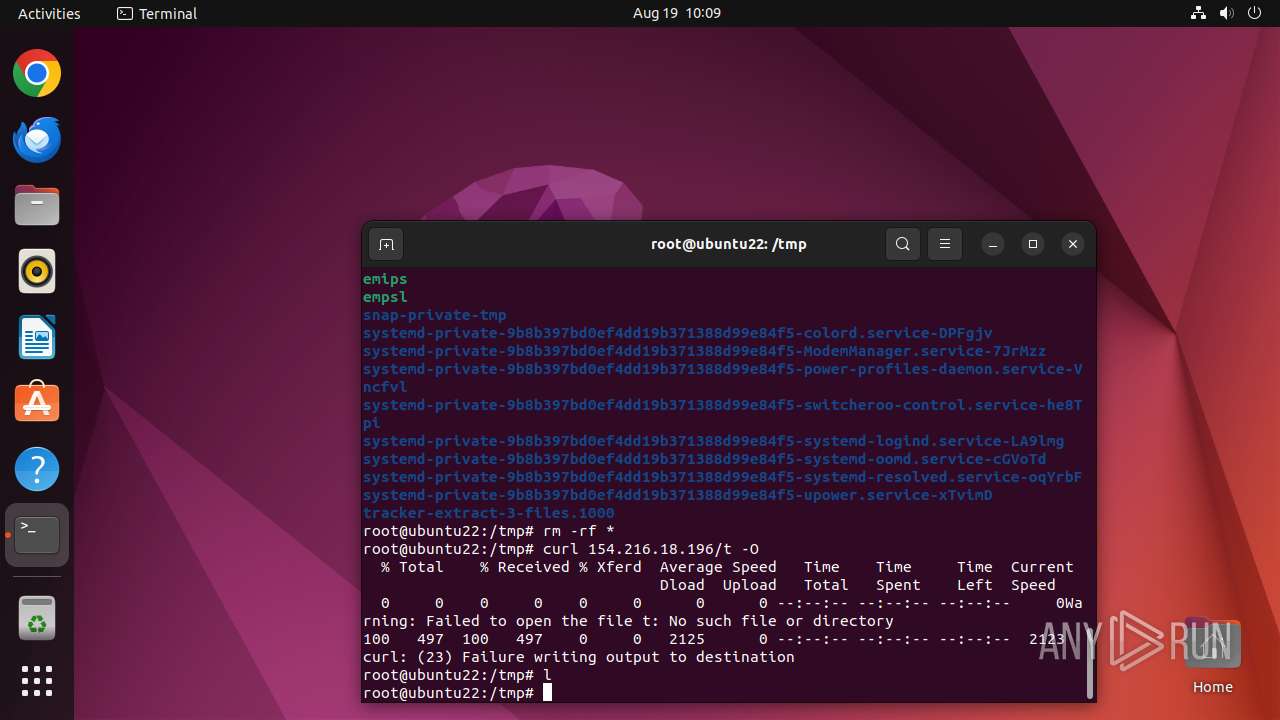Open the Terminal app menu in top bar
This screenshot has width=1280, height=720.
(157, 13)
